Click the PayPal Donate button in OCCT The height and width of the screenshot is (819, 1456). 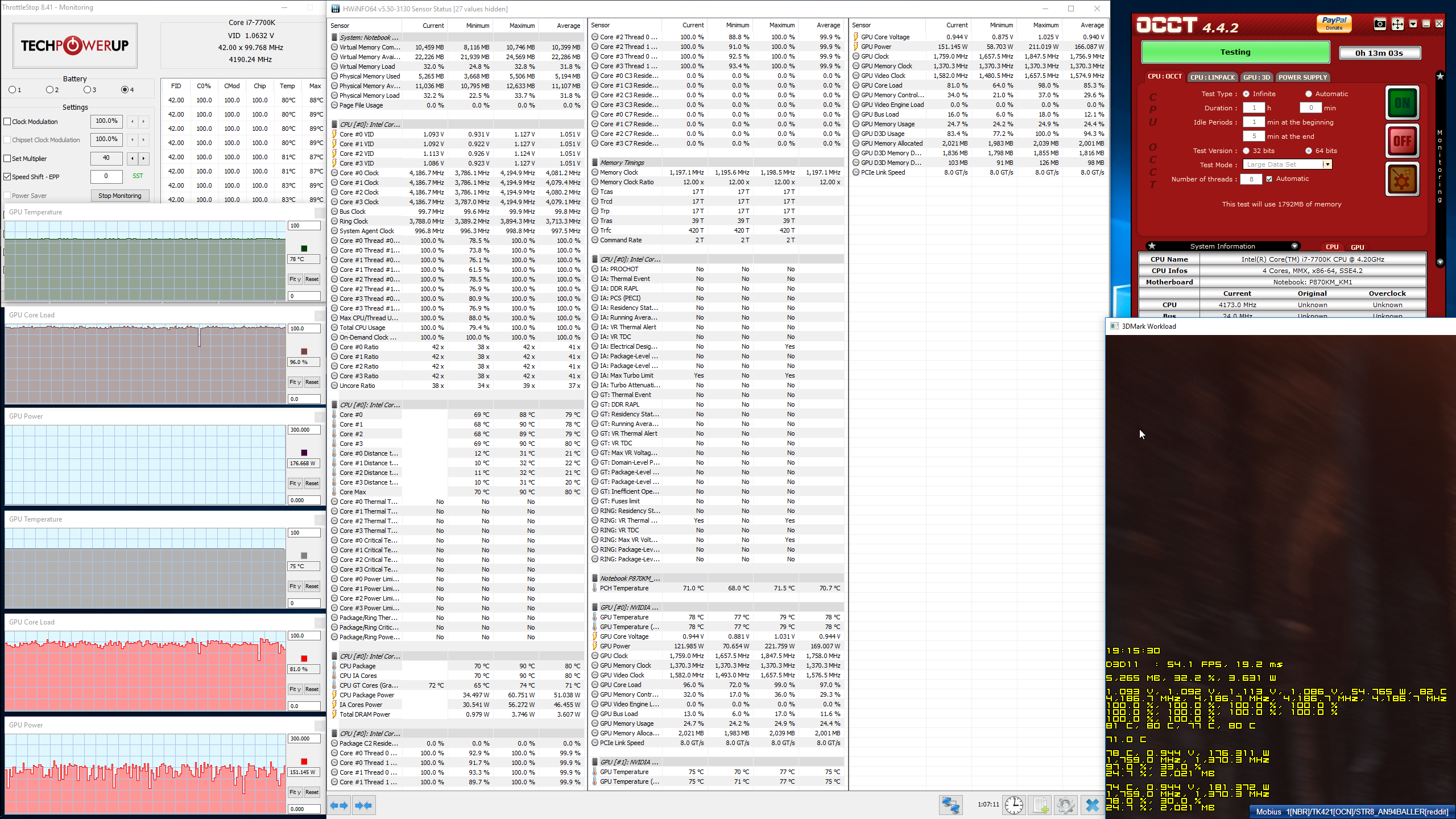[1334, 23]
